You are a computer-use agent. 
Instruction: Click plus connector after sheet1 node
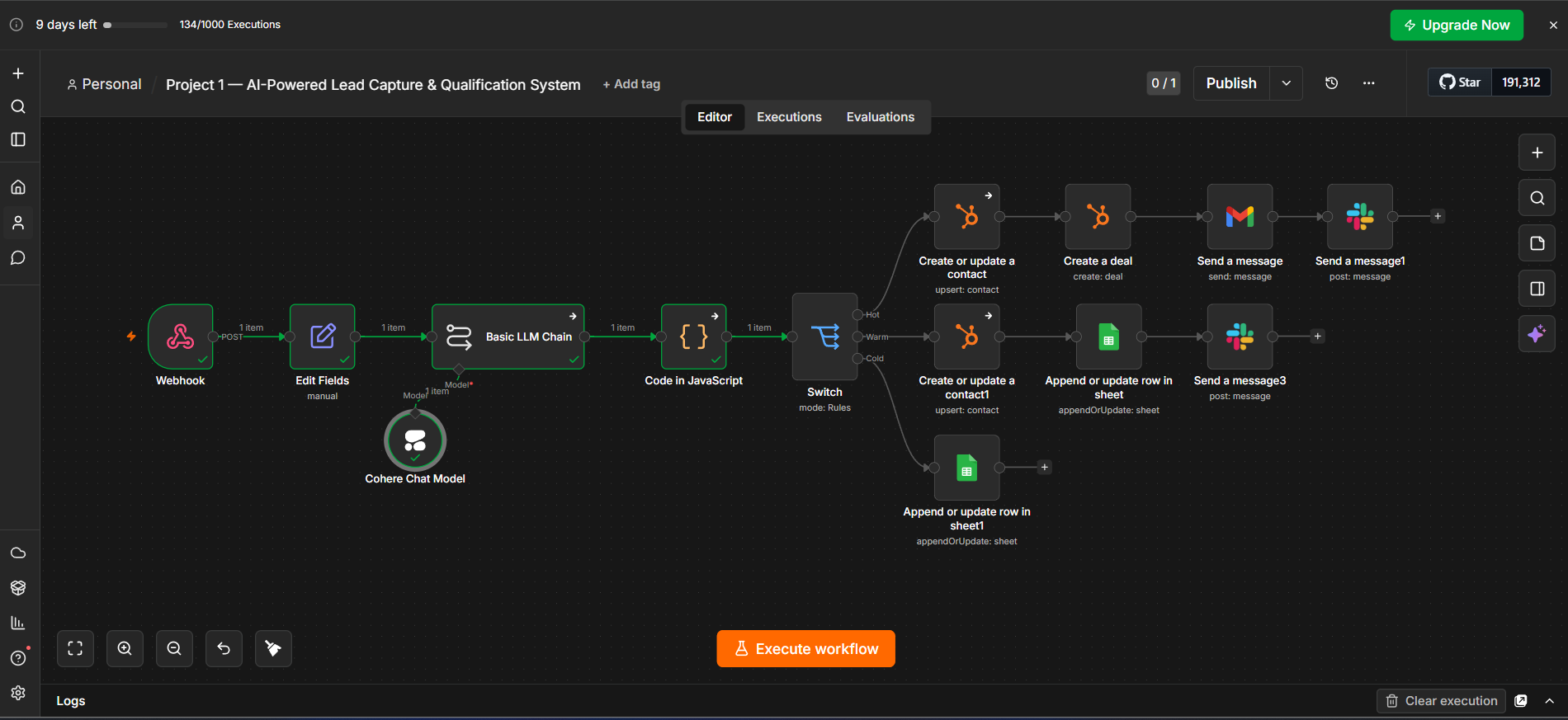(1045, 468)
